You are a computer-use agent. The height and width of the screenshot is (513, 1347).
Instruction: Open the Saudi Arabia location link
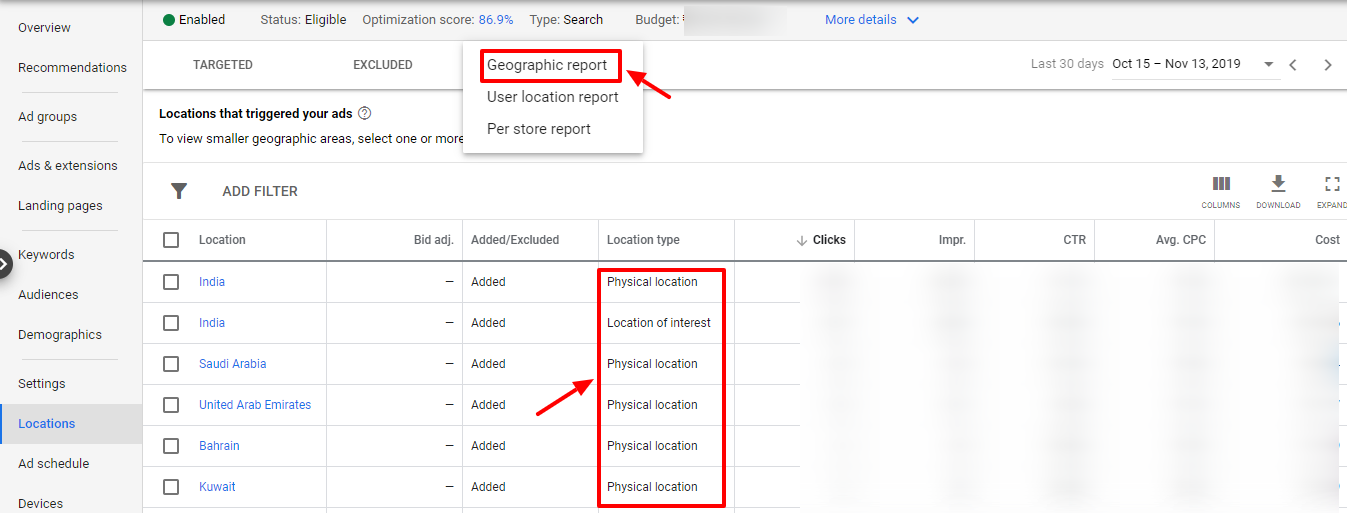point(233,364)
